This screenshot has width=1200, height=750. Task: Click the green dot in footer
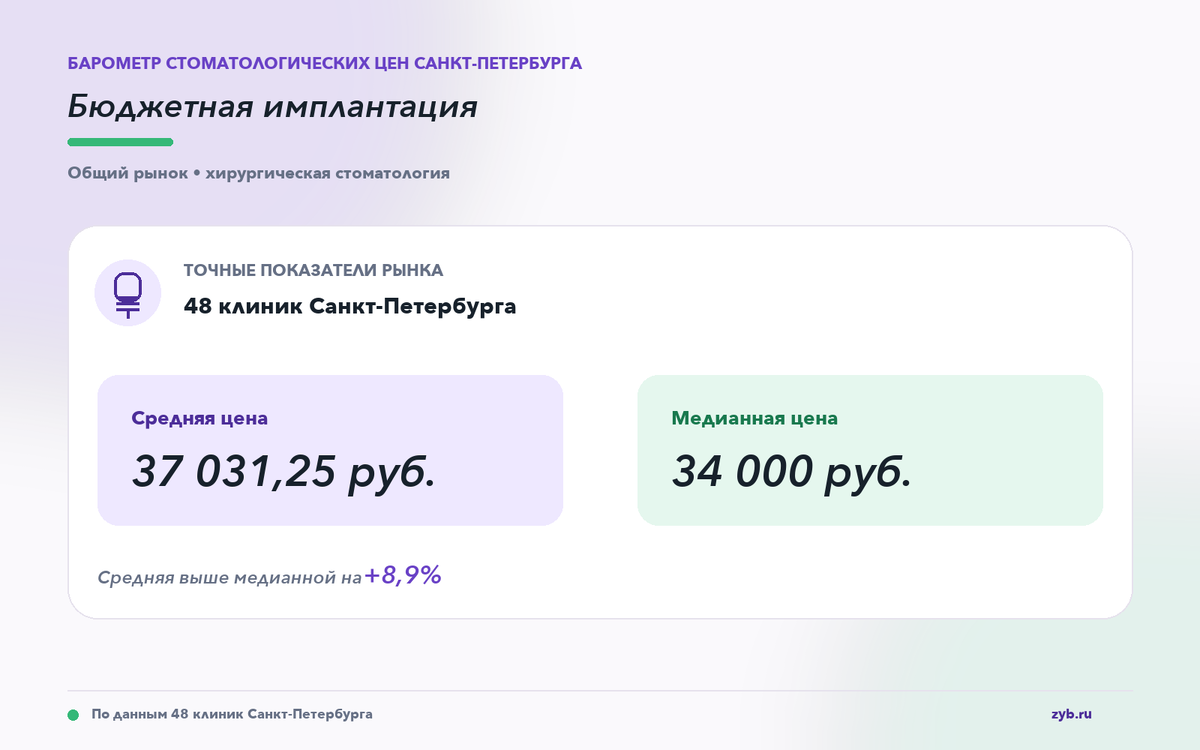coord(73,715)
